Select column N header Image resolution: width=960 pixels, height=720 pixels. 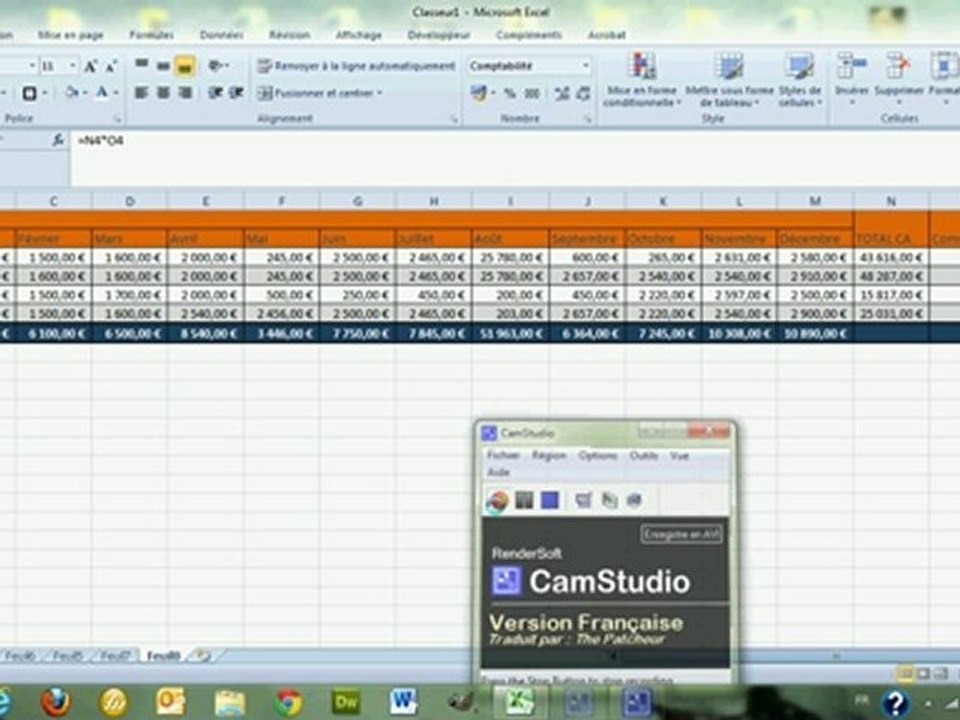tap(891, 200)
